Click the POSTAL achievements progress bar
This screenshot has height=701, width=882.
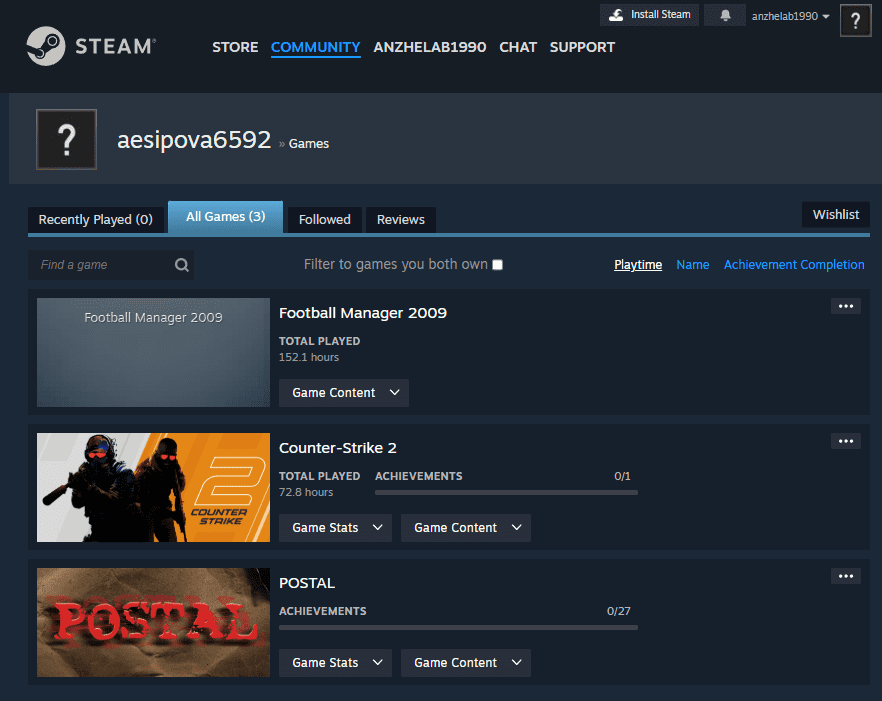pos(457,627)
